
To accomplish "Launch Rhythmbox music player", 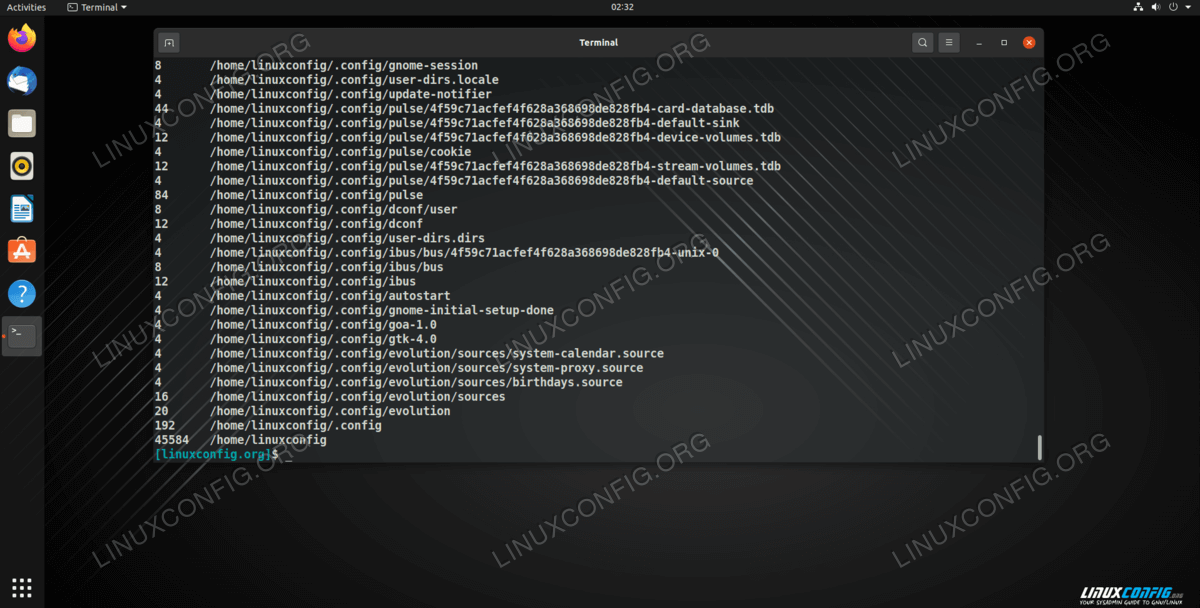I will (x=22, y=166).
